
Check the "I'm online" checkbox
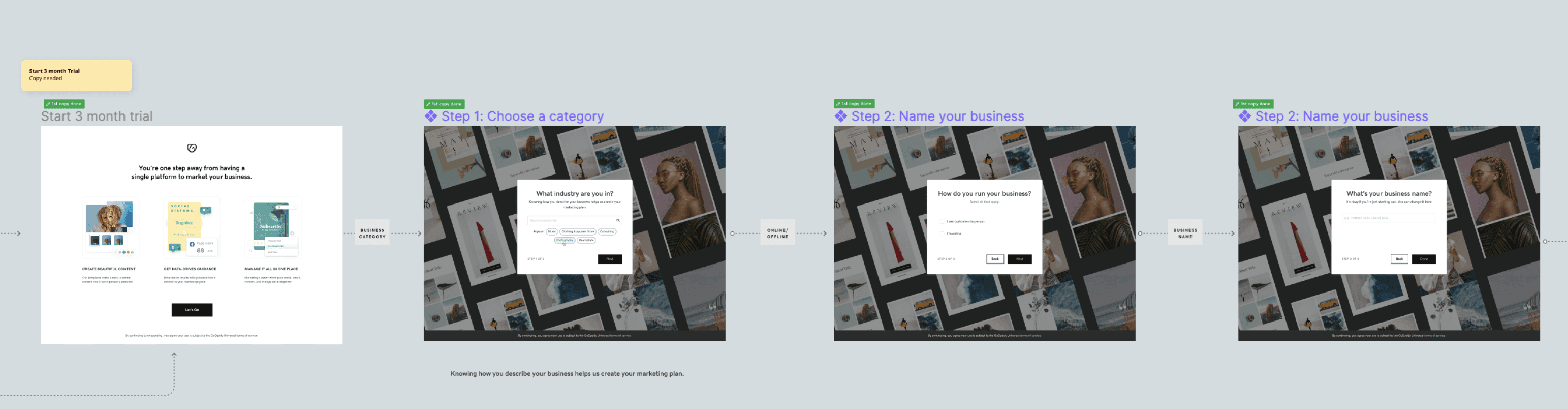[x=942, y=233]
